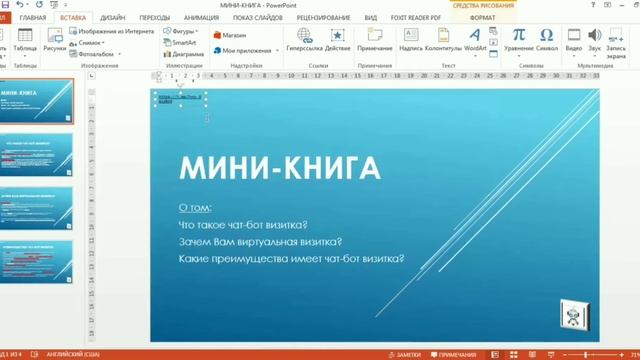Viewport: 640px width, 360px height.
Task: Insert WordArt text
Action: 475,42
